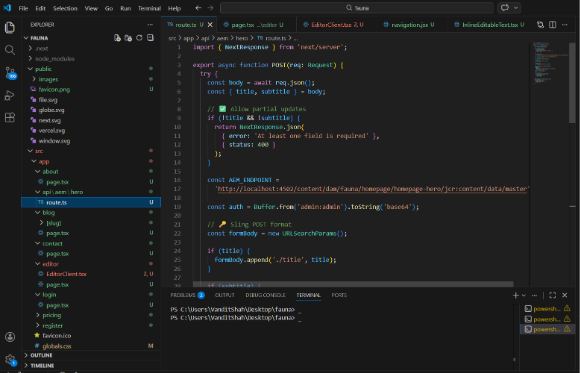Screen dimensions: 580x373
Task: Click the editor vertical scrollbar thumb
Action: tap(572, 83)
